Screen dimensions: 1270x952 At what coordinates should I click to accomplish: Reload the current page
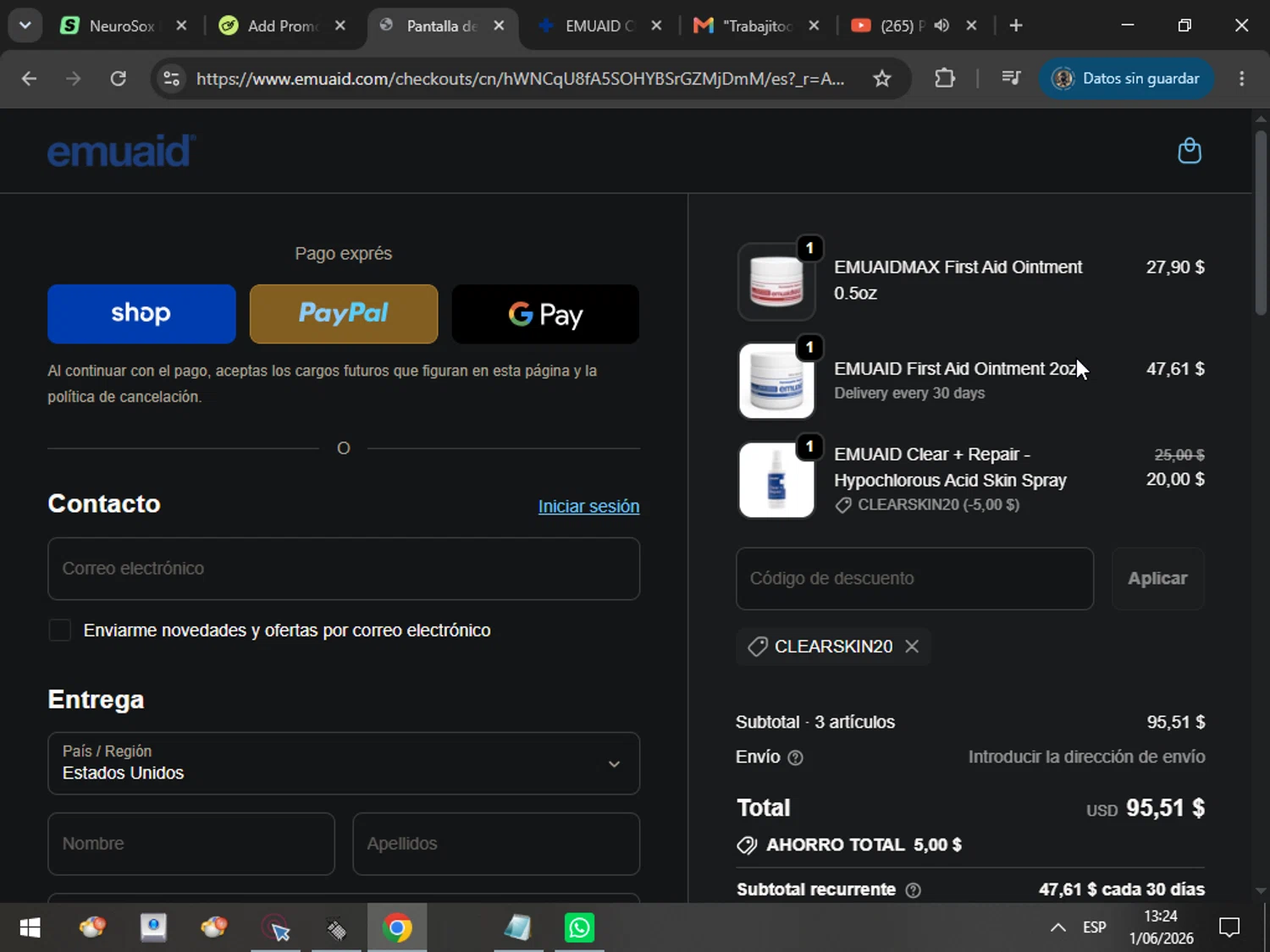(119, 79)
